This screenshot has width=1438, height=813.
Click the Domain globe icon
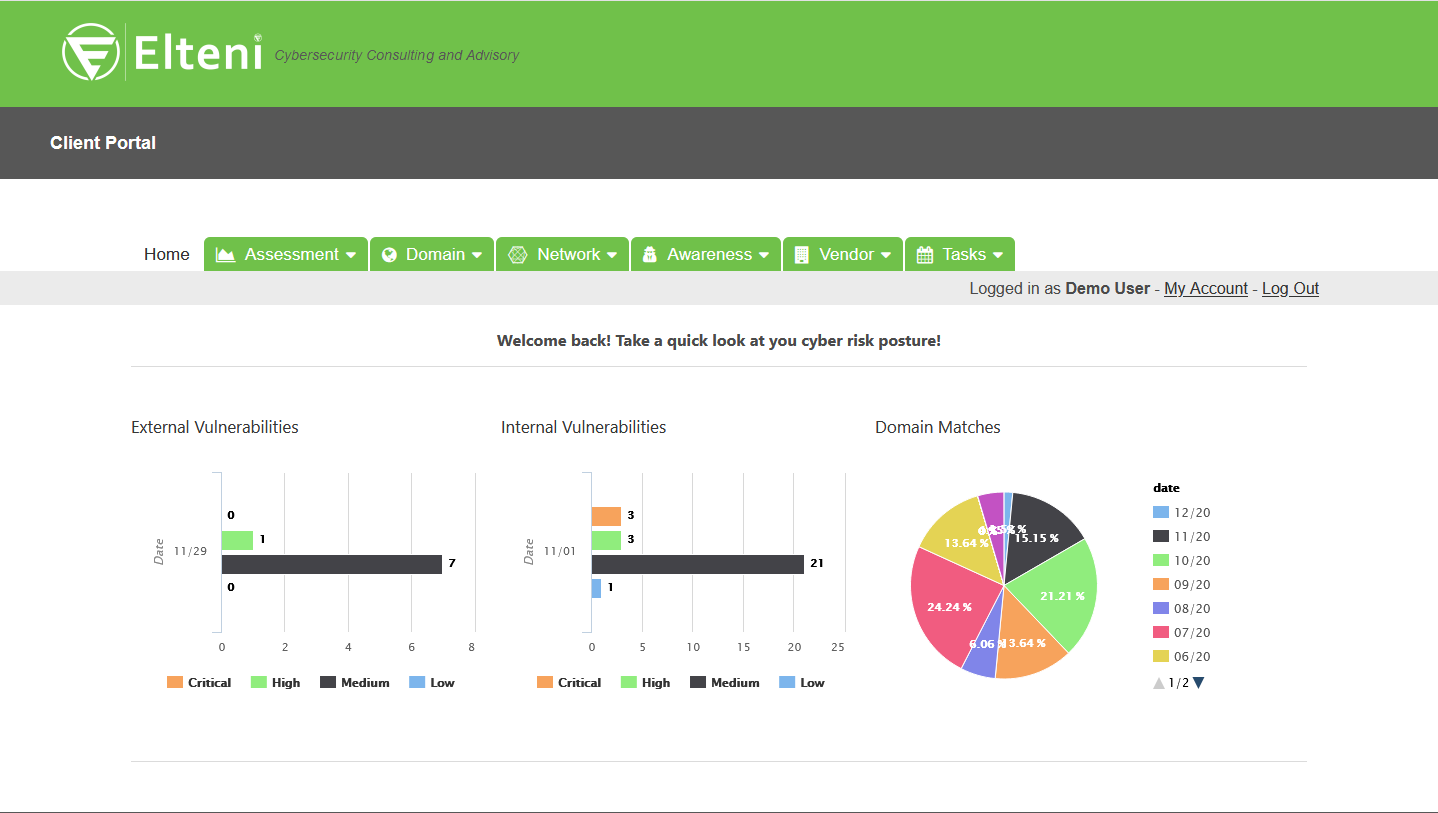coord(389,255)
